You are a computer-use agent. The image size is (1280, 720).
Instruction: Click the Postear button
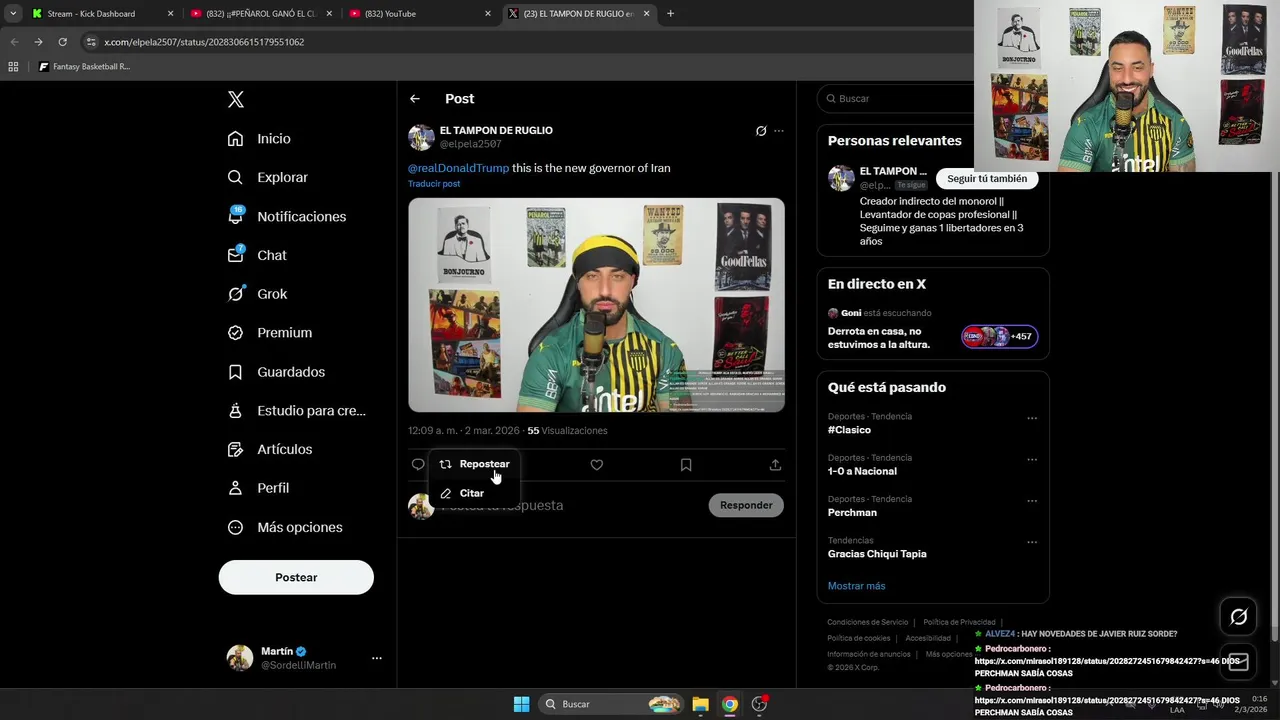[296, 577]
